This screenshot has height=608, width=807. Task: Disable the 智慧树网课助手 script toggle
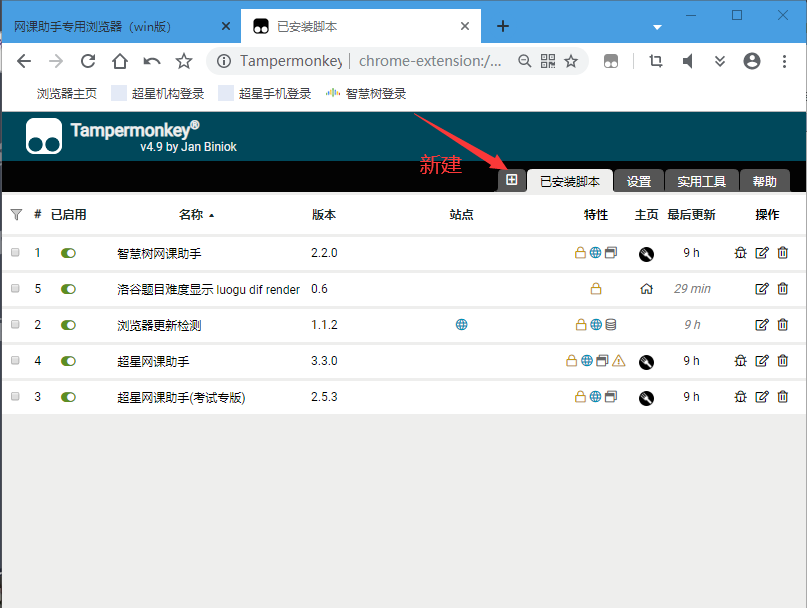pyautogui.click(x=68, y=253)
